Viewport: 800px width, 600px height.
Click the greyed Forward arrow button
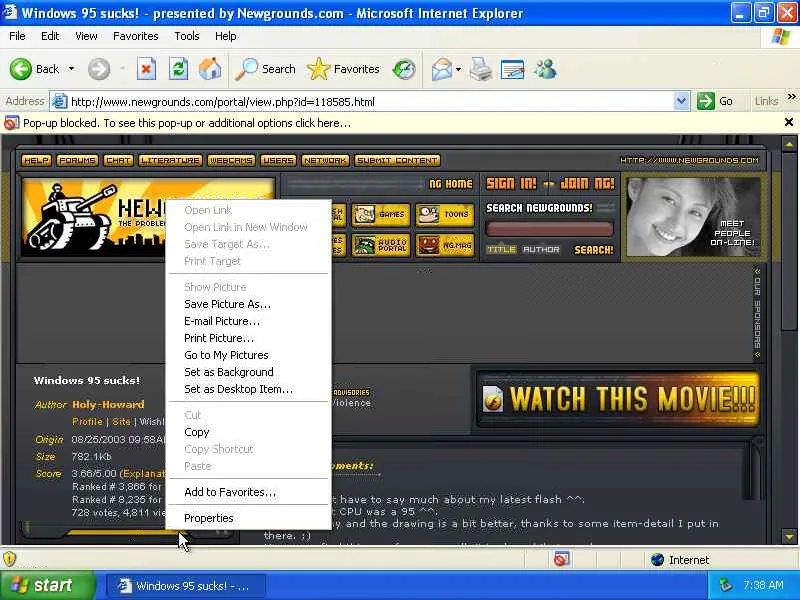(99, 69)
